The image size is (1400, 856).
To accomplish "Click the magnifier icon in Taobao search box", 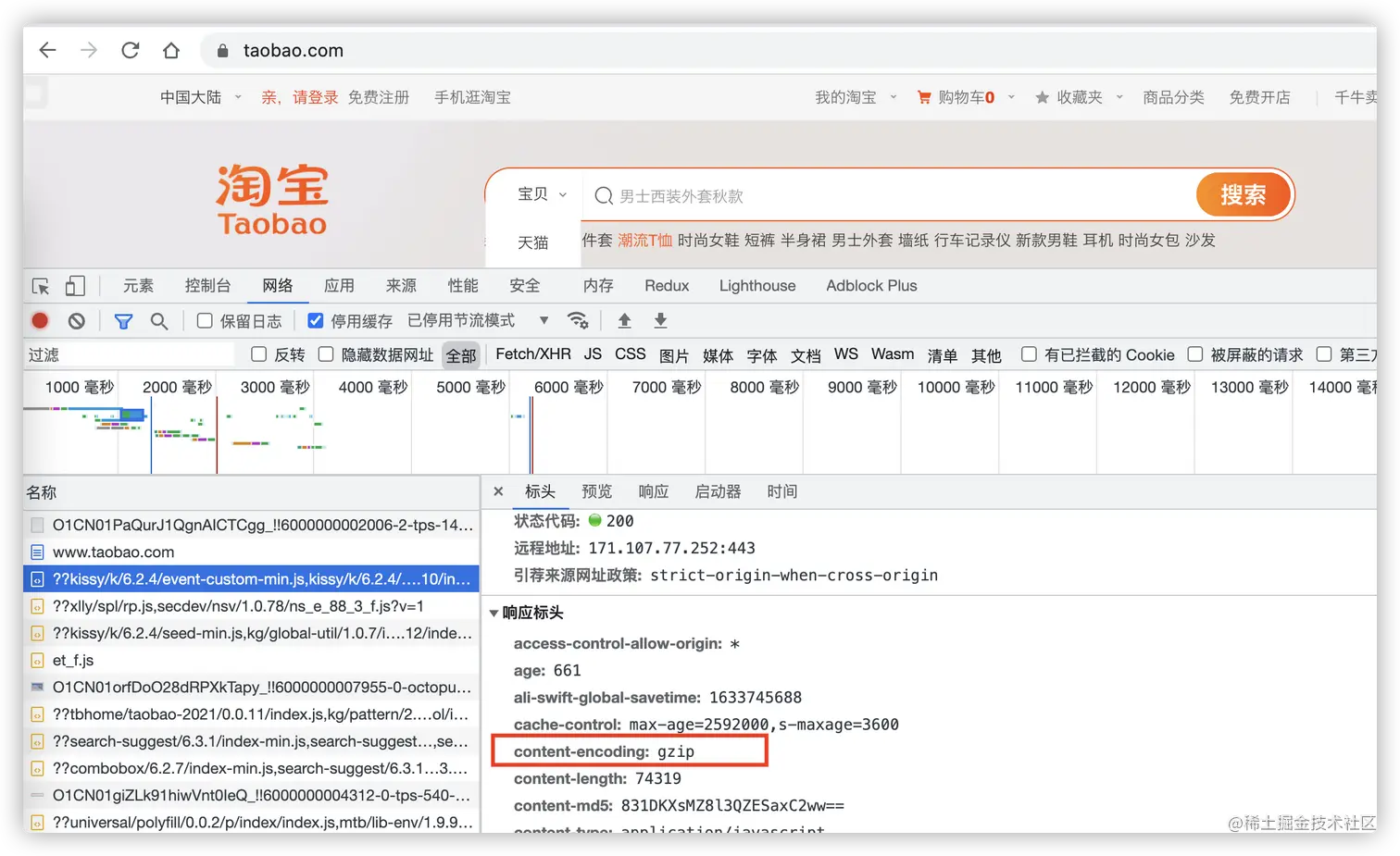I will point(604,196).
